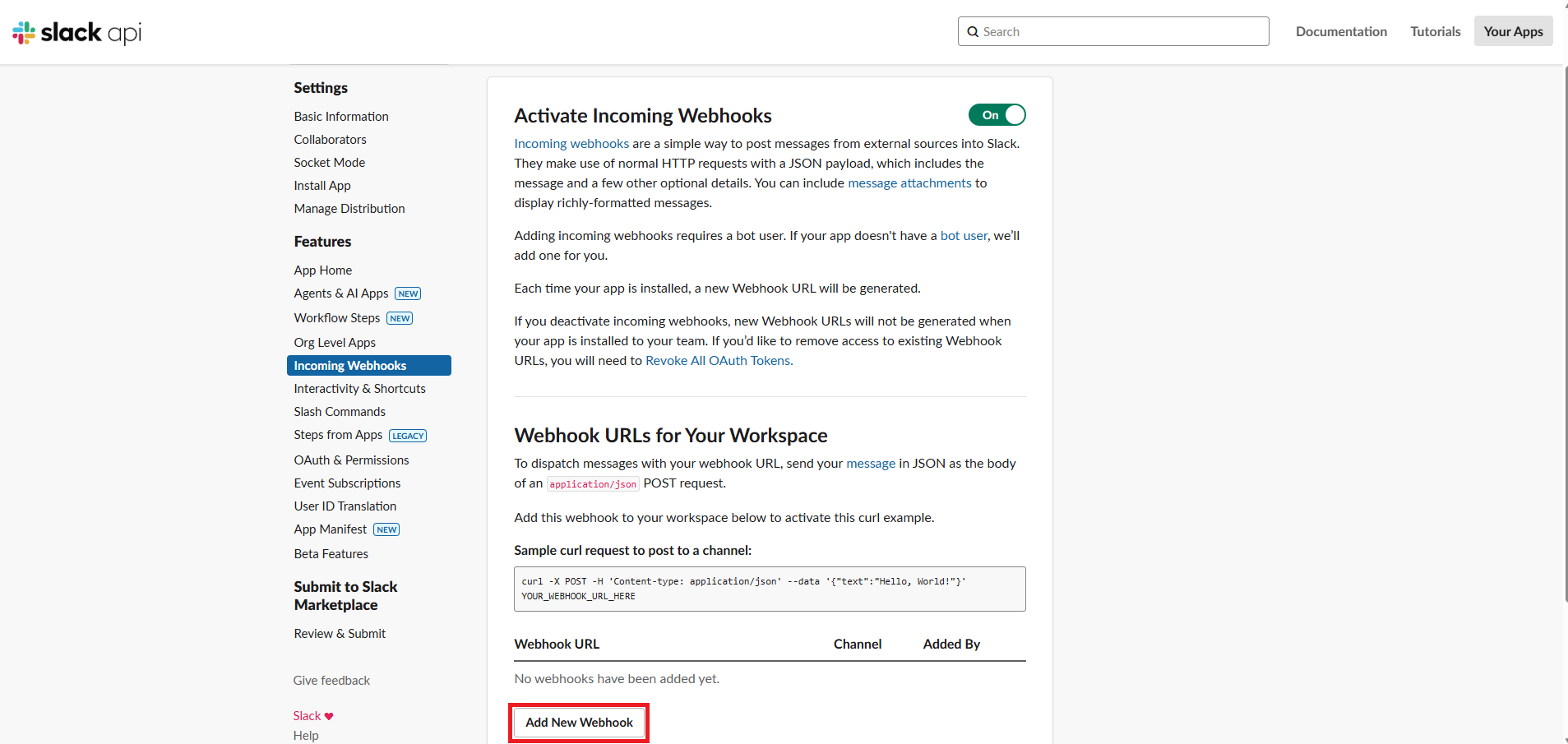1568x744 pixels.
Task: Go to Your Apps
Action: tap(1513, 31)
